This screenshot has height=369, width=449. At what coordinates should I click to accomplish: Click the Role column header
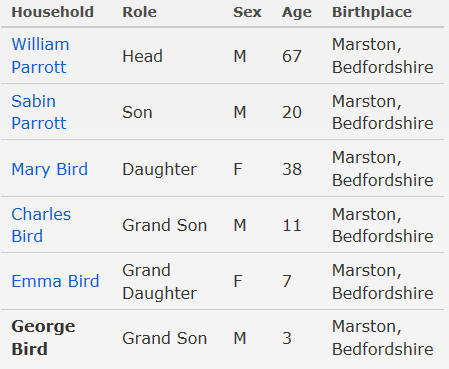[x=139, y=12]
